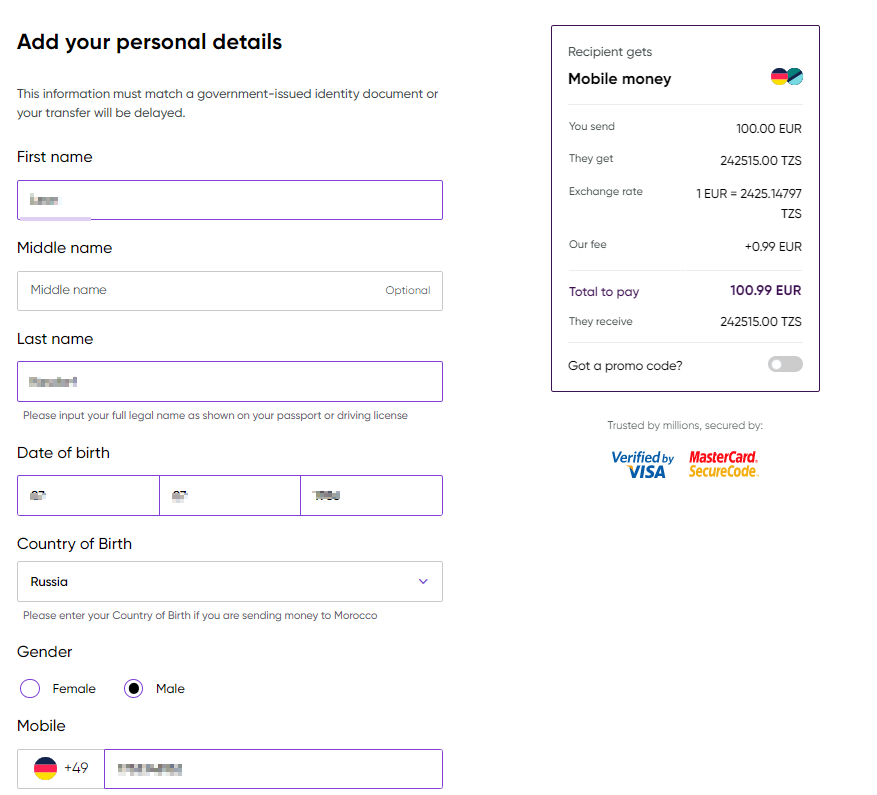Click the birth month field
The width and height of the screenshot is (877, 795).
point(229,495)
